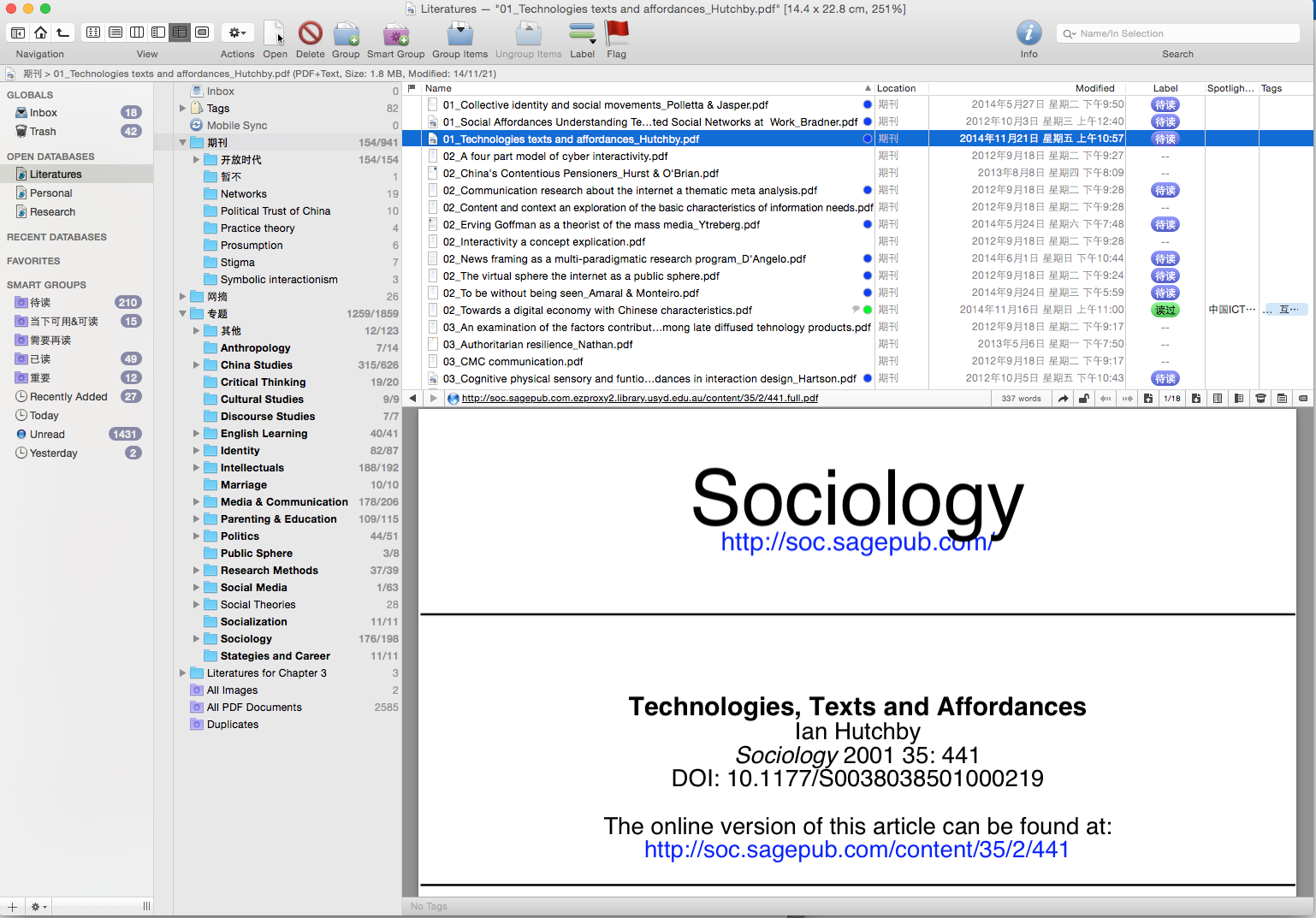Toggle the split view layout button
The height and width of the screenshot is (918, 1316).
[158, 33]
